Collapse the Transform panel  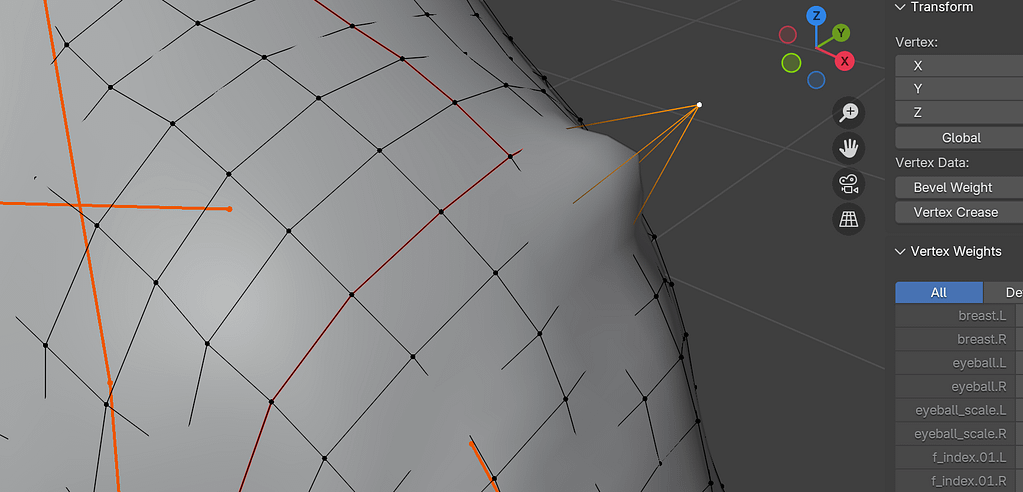pyautogui.click(x=900, y=7)
